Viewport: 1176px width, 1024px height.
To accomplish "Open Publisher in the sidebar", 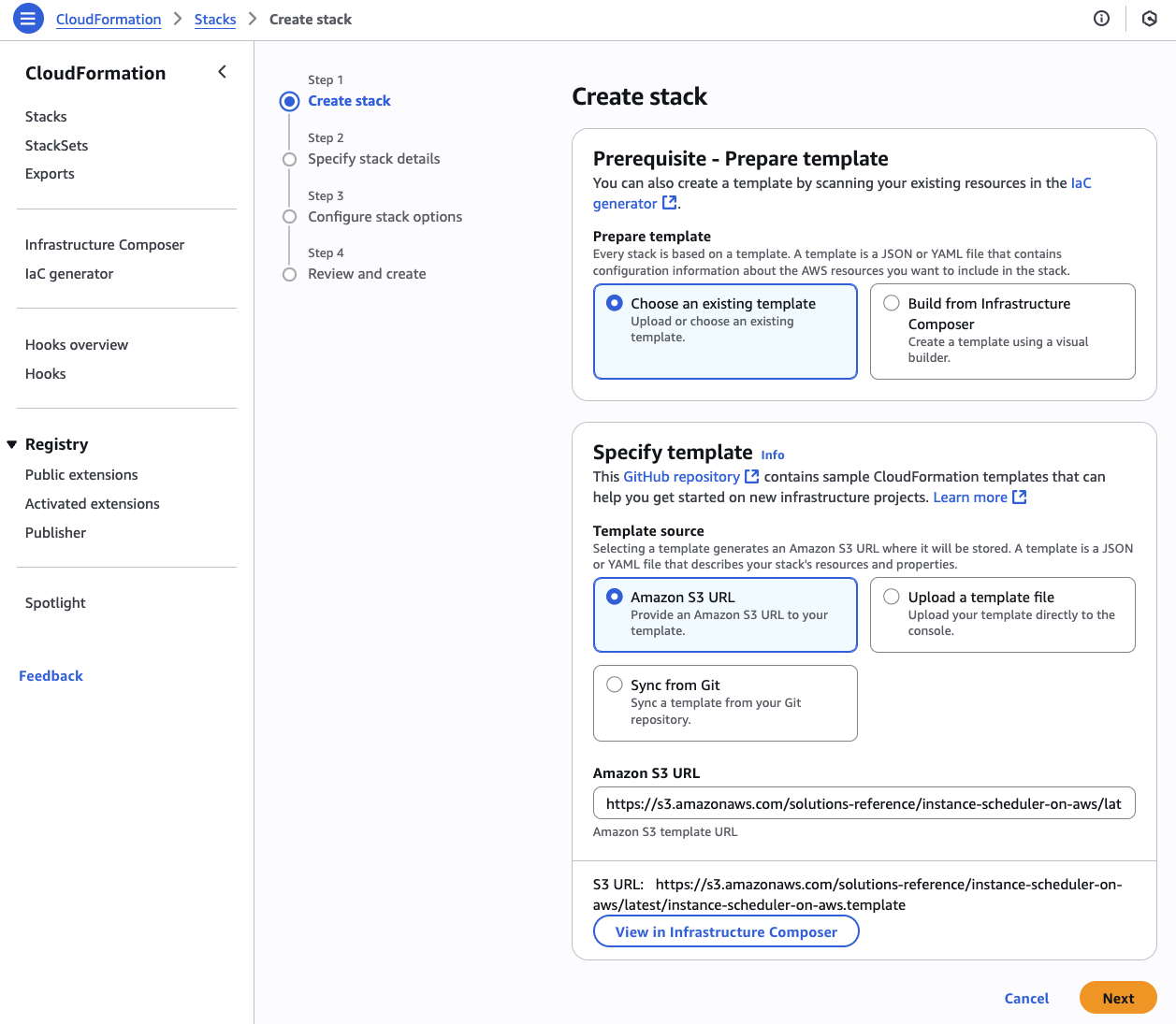I will click(56, 533).
